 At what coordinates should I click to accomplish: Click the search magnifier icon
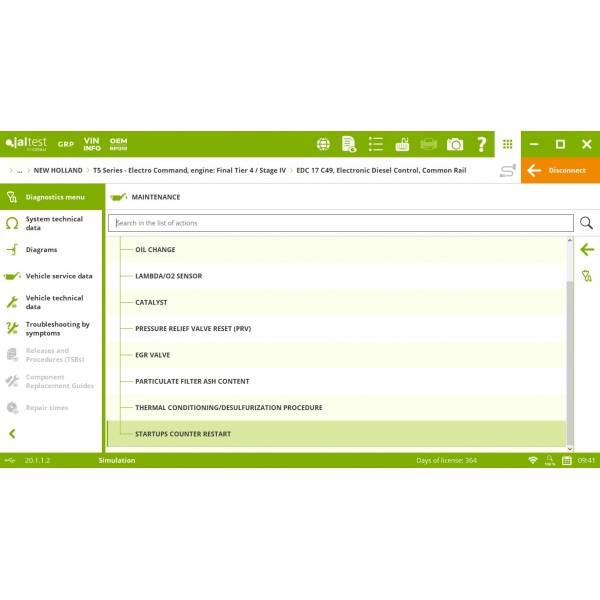[x=587, y=223]
